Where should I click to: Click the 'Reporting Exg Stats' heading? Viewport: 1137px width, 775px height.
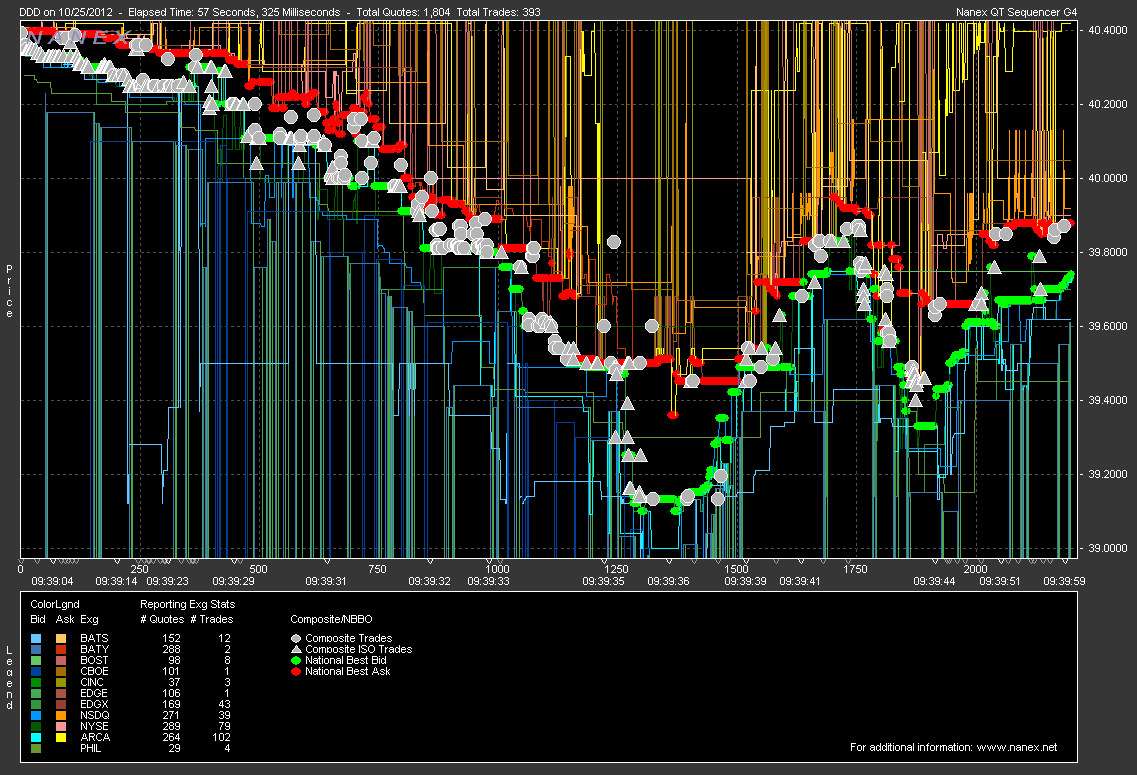click(x=187, y=605)
